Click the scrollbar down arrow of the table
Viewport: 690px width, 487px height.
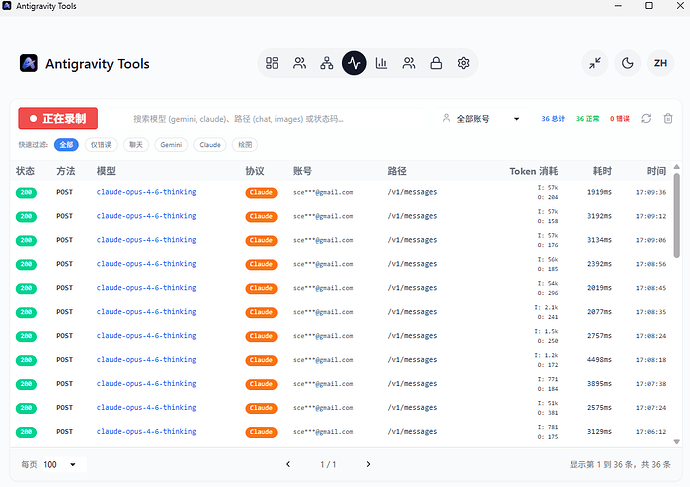677,442
